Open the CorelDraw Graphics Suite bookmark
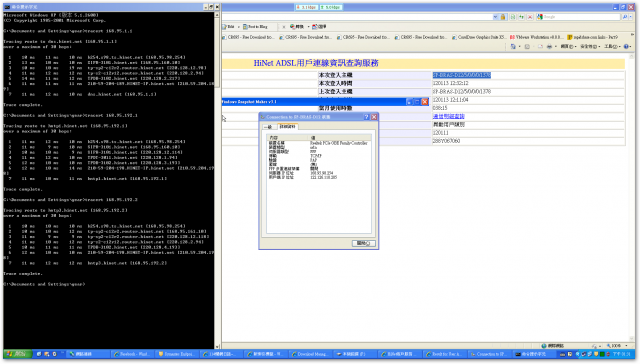The width and height of the screenshot is (640, 364). (x=479, y=37)
